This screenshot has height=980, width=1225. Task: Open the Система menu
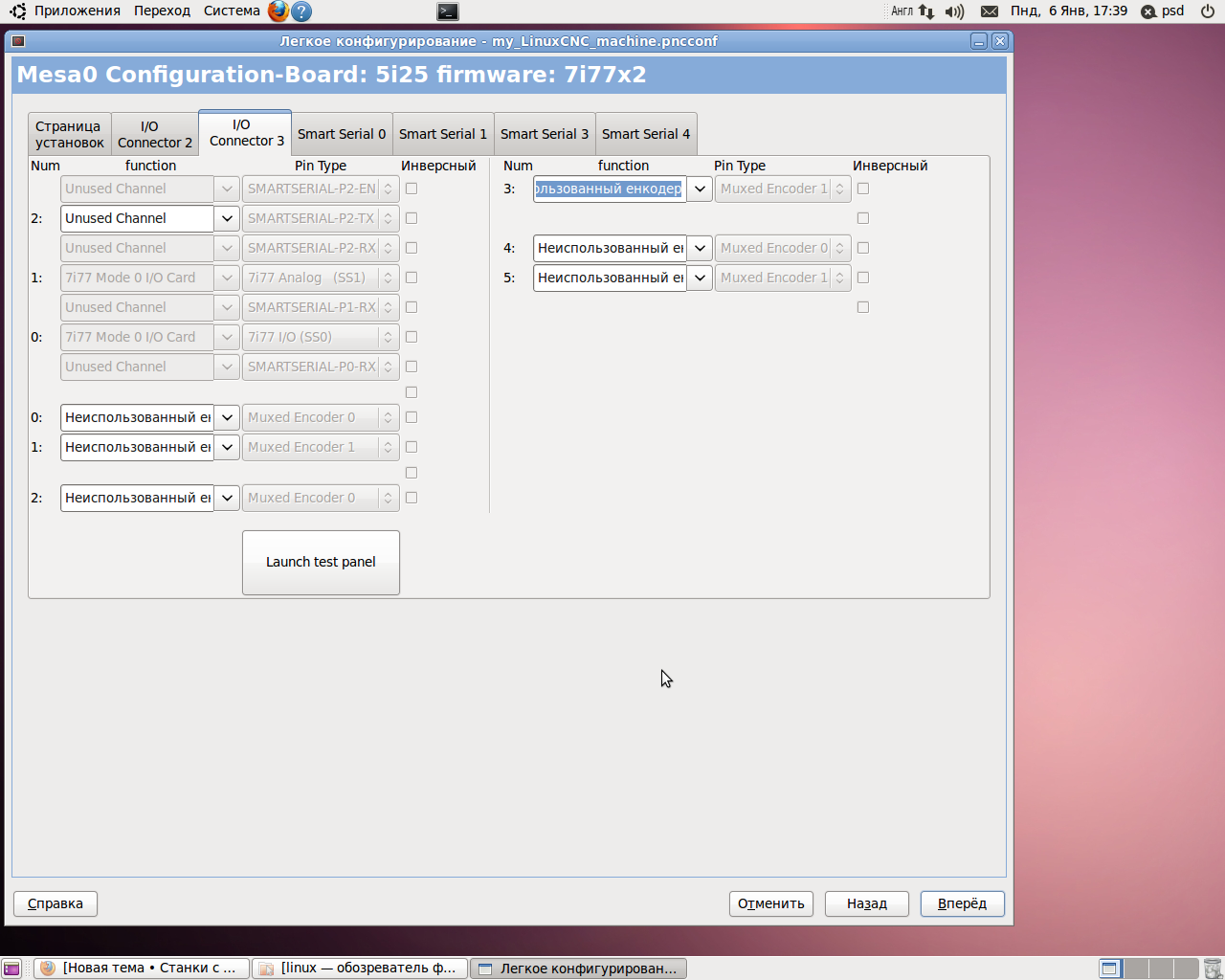(232, 11)
